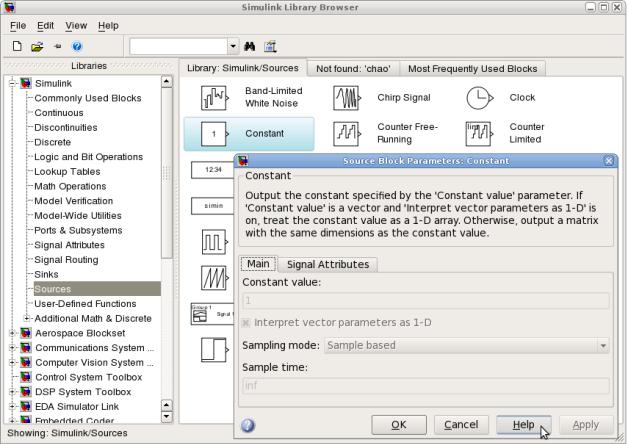
Task: Expand the Aerospace Blockset node
Action: pos(12,333)
